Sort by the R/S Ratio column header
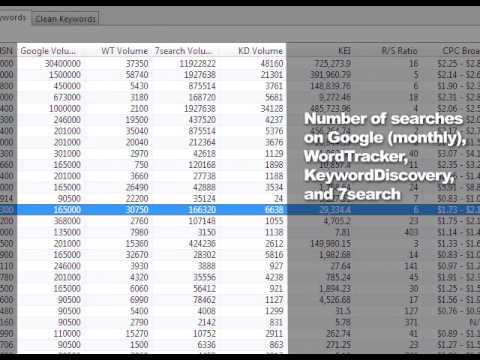Image resolution: width=480 pixels, height=360 pixels. click(x=399, y=51)
